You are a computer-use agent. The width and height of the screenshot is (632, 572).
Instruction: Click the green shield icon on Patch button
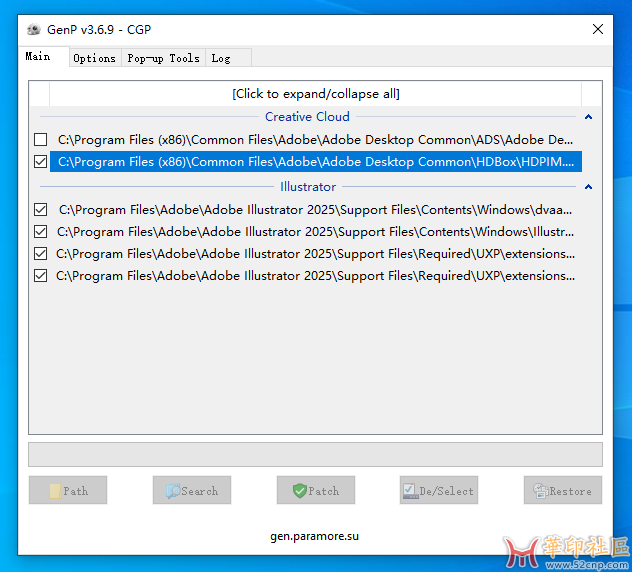pyautogui.click(x=299, y=491)
